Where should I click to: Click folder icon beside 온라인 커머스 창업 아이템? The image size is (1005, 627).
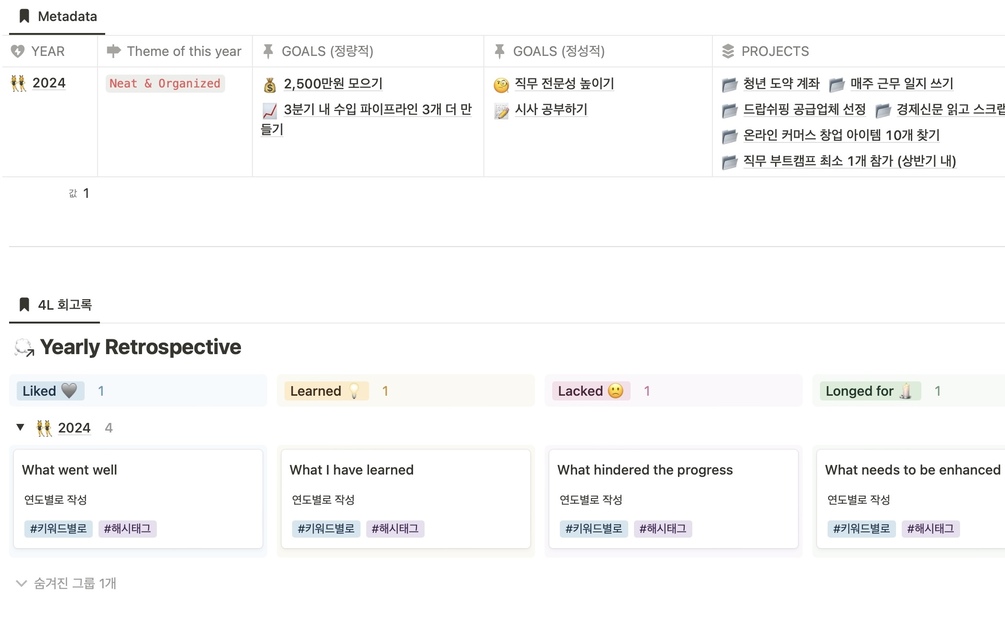point(730,136)
